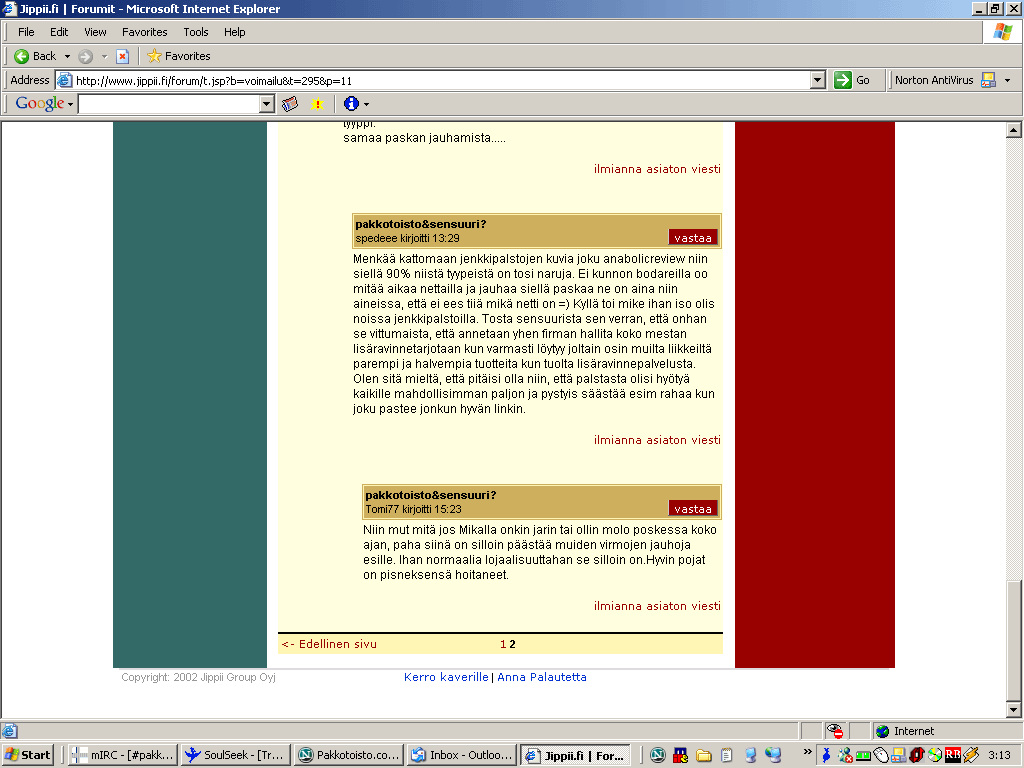Open the Tools menu

[x=196, y=32]
